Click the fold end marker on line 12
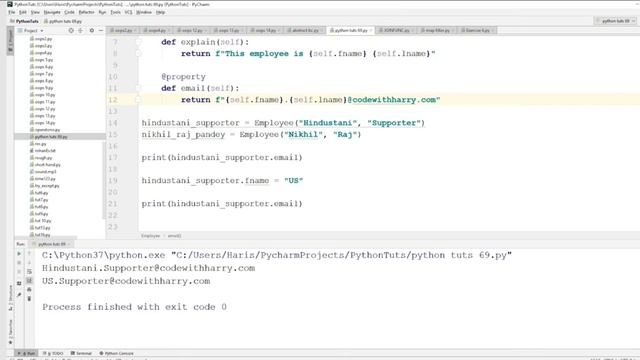This screenshot has height=360, width=640. coord(138,100)
